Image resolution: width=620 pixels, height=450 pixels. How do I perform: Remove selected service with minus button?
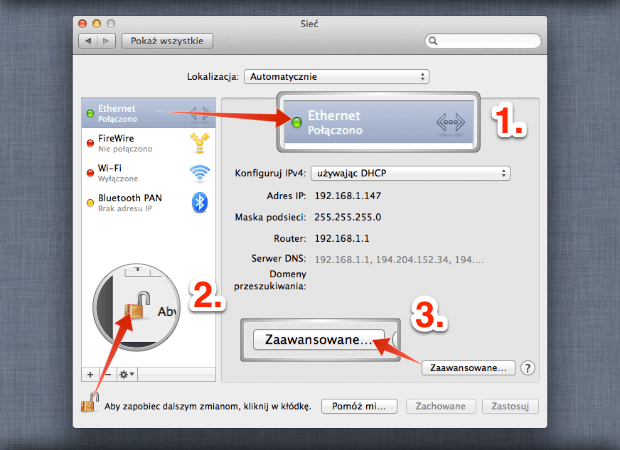(108, 374)
